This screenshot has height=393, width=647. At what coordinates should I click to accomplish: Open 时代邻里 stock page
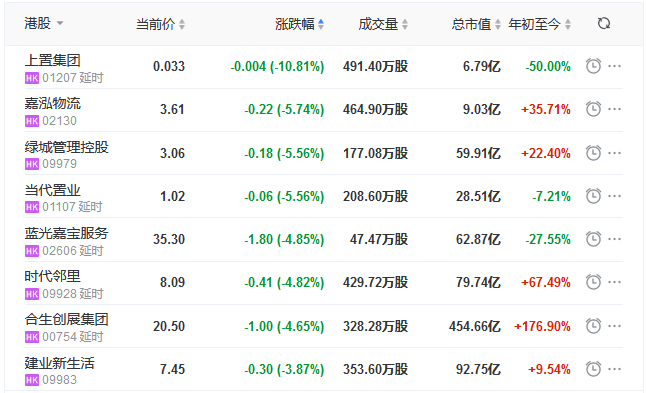pyautogui.click(x=52, y=276)
